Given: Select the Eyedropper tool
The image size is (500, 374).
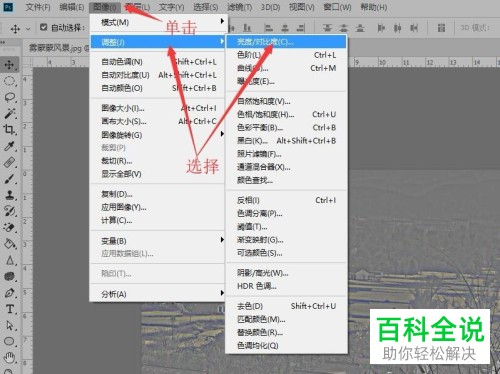Looking at the screenshot, I should [10, 146].
